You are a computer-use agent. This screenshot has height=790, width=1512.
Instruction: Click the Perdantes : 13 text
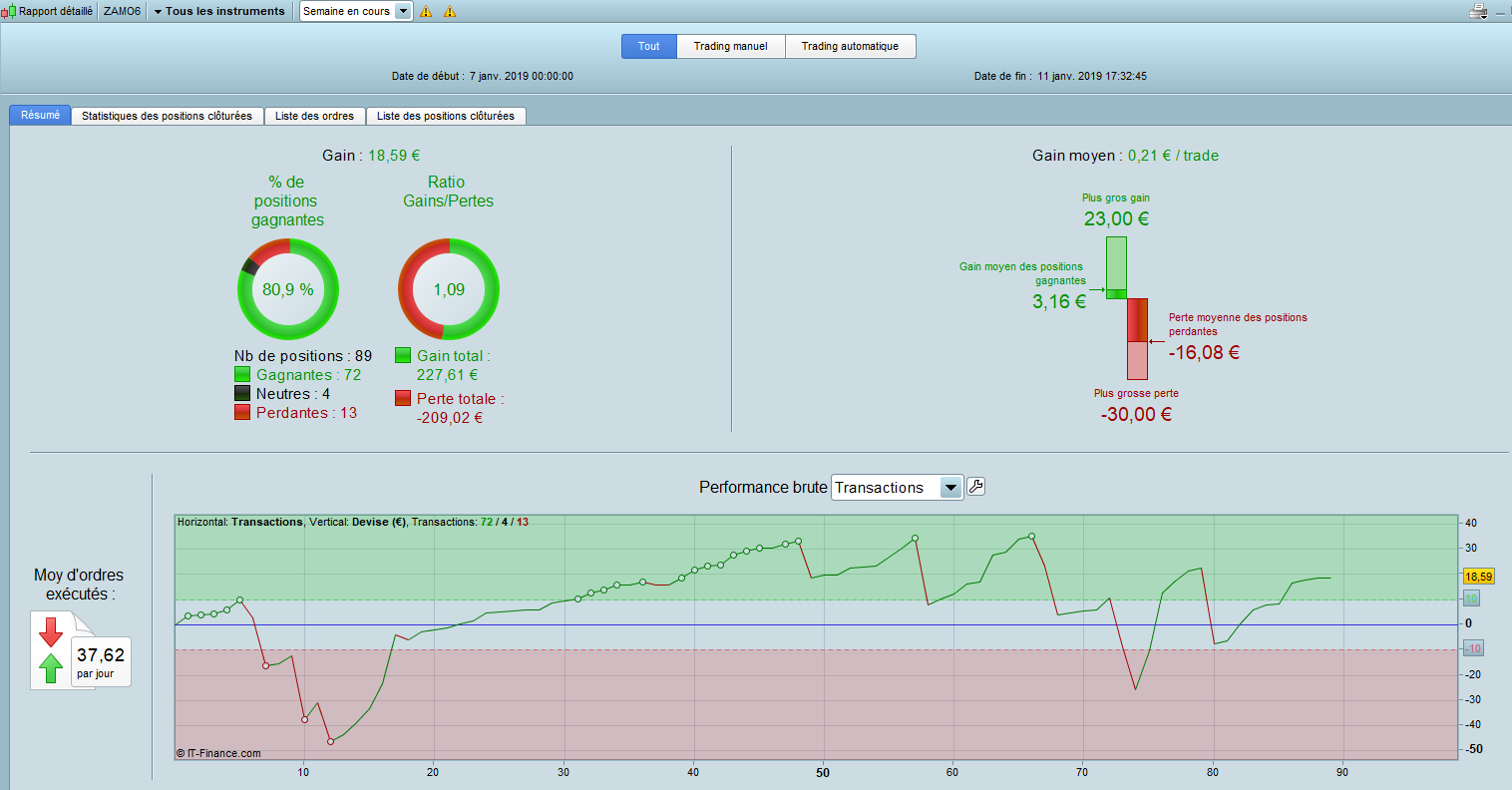tap(306, 413)
